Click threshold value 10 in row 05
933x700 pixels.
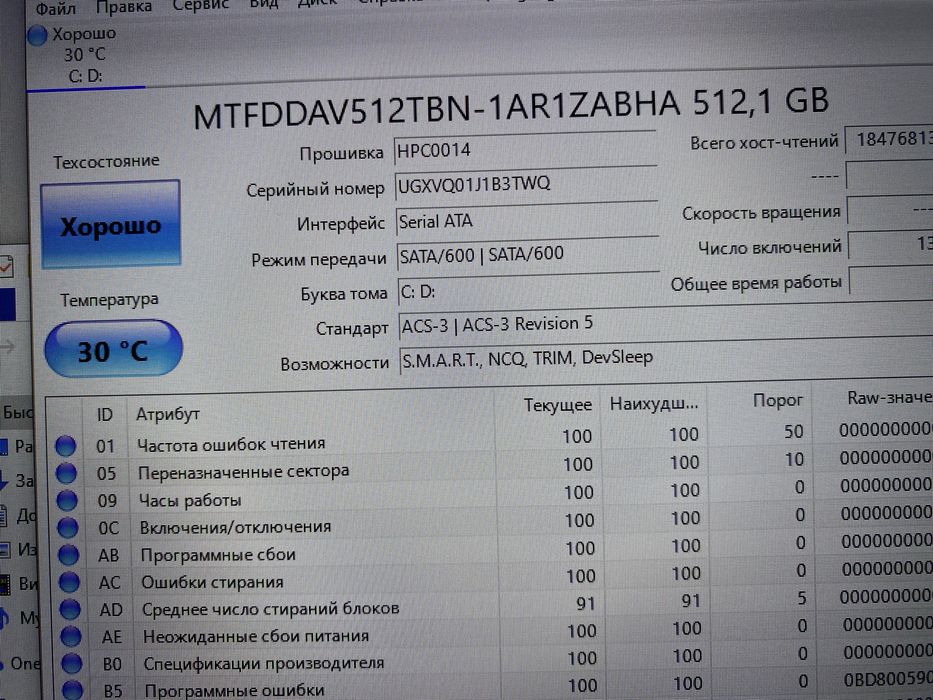[794, 460]
